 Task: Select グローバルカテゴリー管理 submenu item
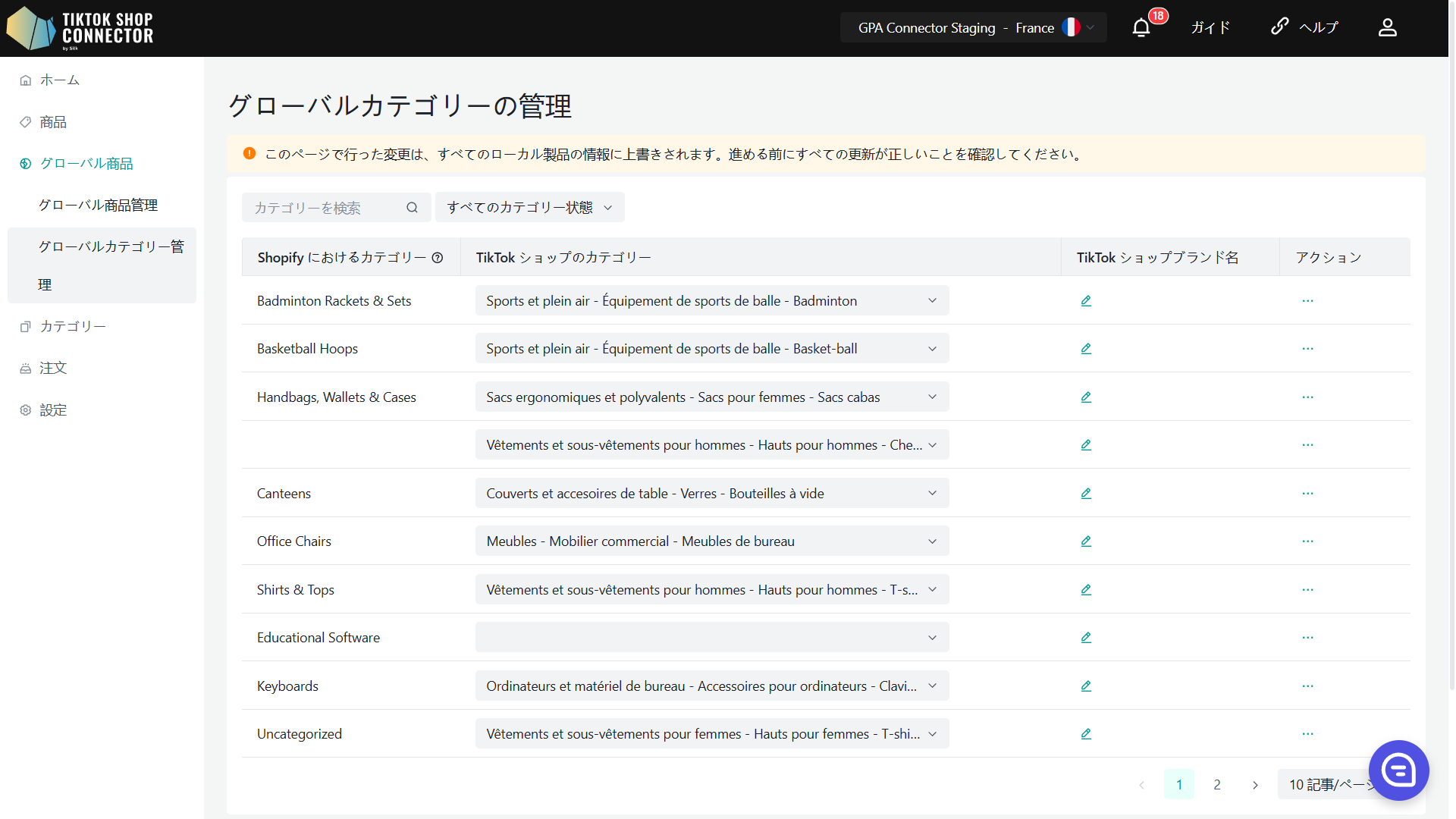click(102, 265)
